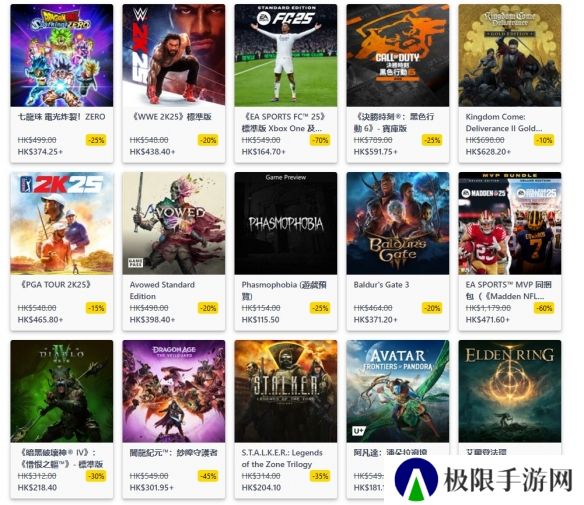Click the Kingdom Come Deliverance II Gold title
Viewport: 584px width, 505px height.
pyautogui.click(x=504, y=123)
